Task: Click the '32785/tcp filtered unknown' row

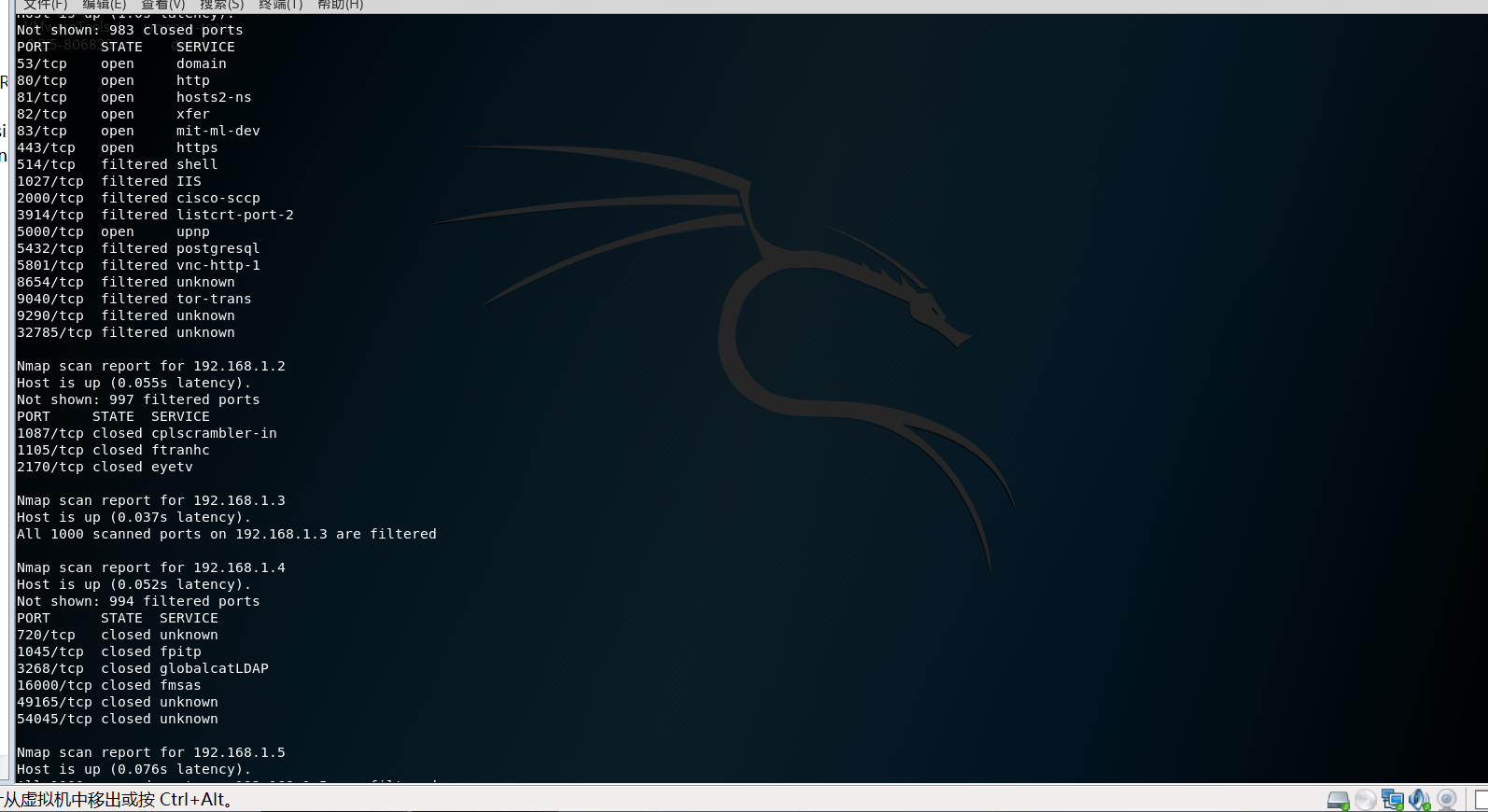Action: pyautogui.click(x=125, y=332)
